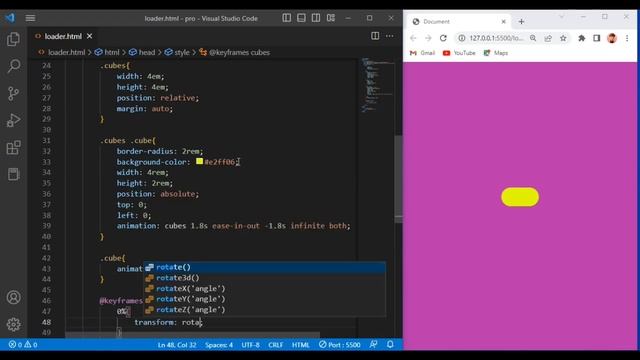The image size is (640, 360).
Task: Open the Gmail bookmark
Action: pyautogui.click(x=422, y=53)
